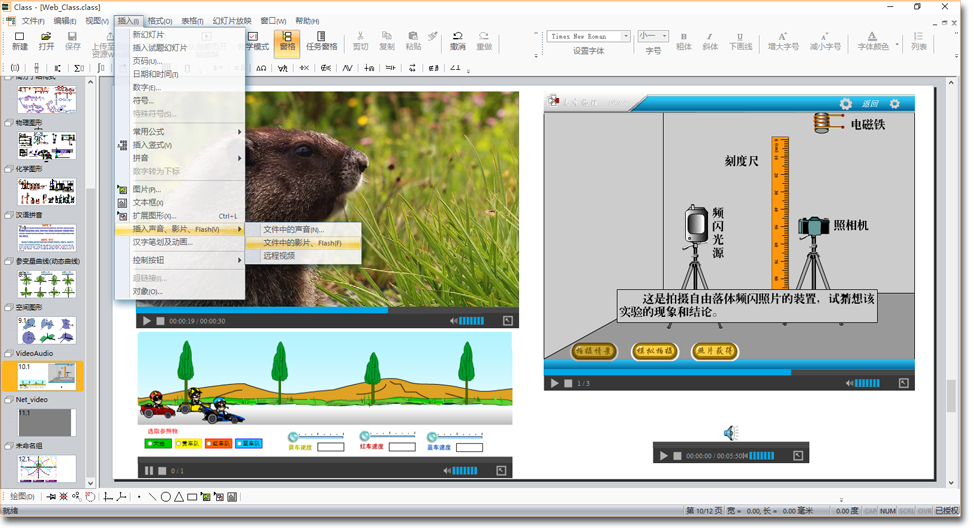
Task: Open the Times New Roman font dropdown
Action: point(626,37)
